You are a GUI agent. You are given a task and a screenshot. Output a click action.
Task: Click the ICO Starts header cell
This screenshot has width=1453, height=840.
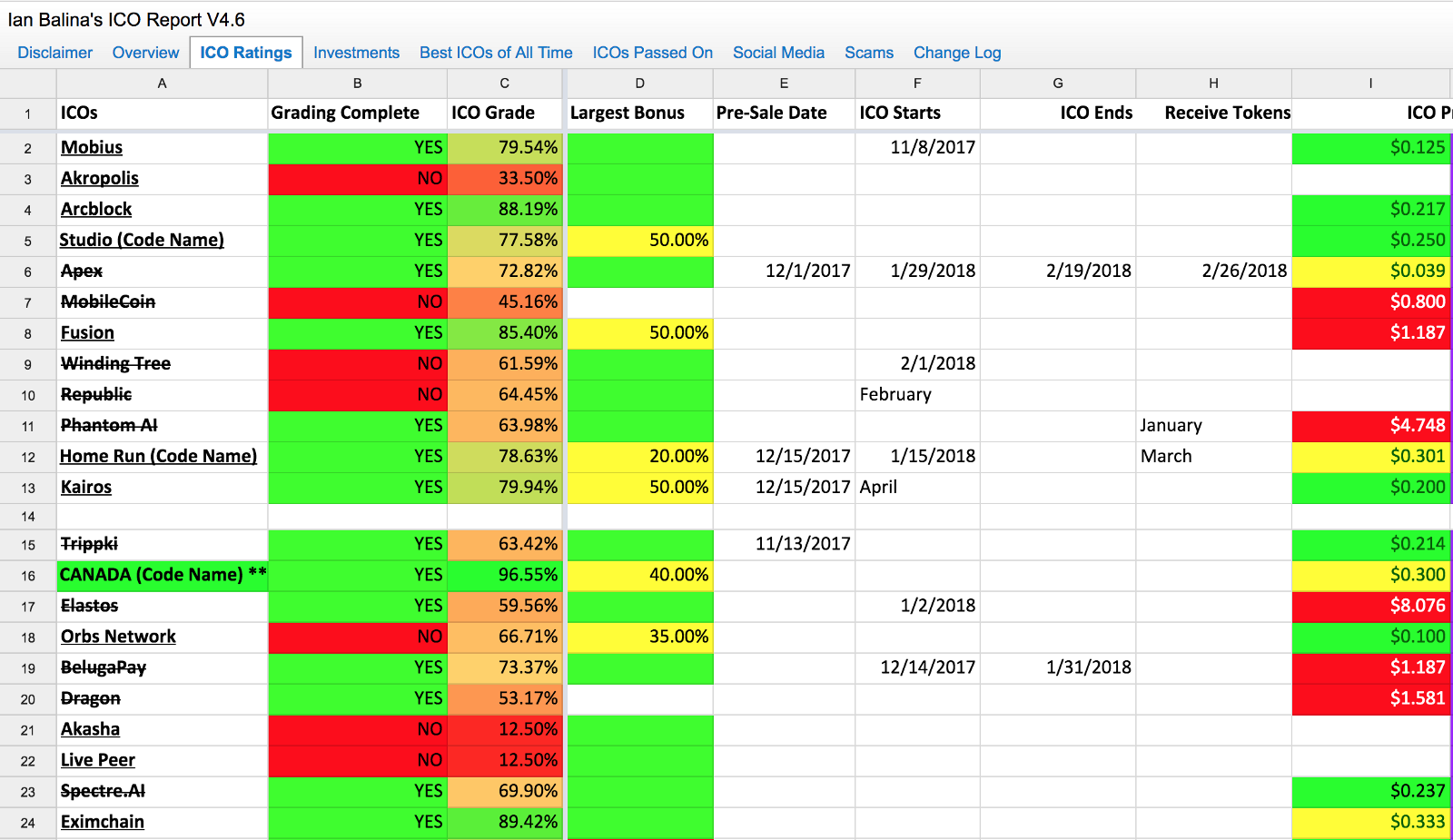(x=917, y=114)
